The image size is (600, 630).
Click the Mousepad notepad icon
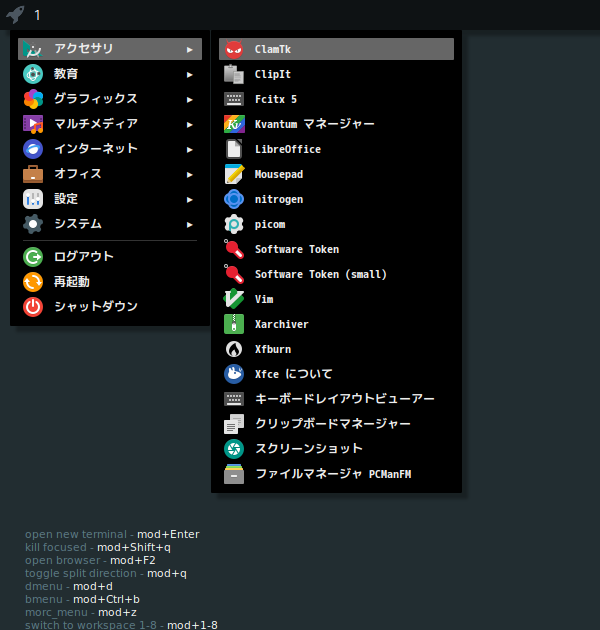(233, 174)
